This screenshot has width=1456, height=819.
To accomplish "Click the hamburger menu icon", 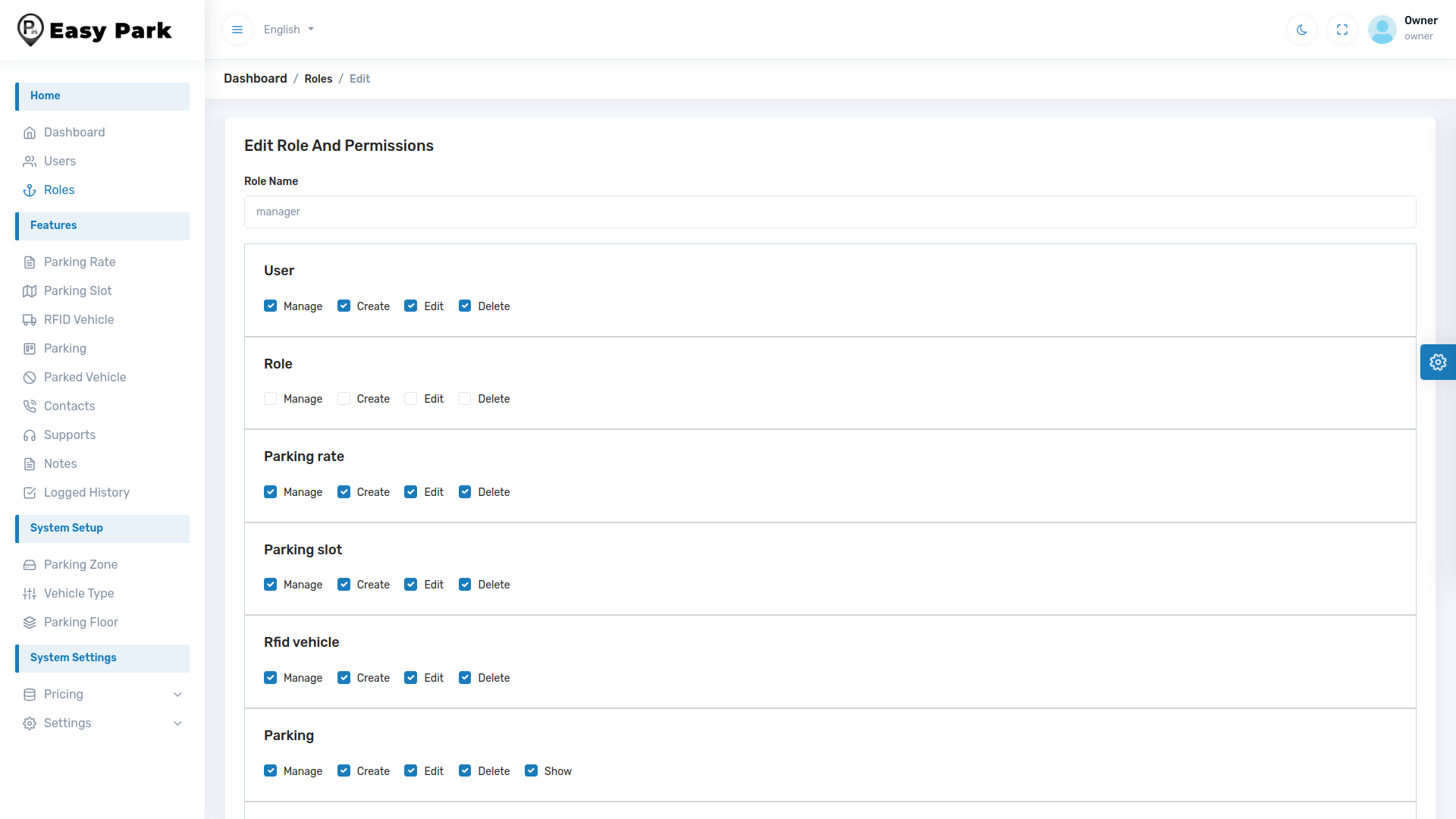I will tap(237, 30).
